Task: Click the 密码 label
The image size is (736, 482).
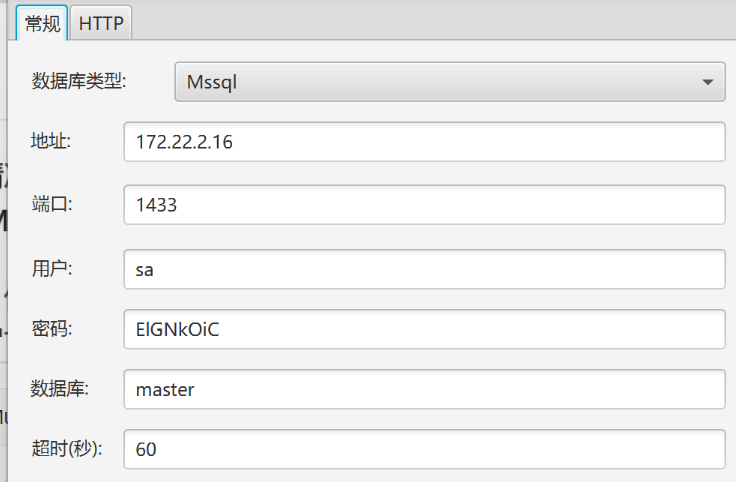Action: coord(52,329)
